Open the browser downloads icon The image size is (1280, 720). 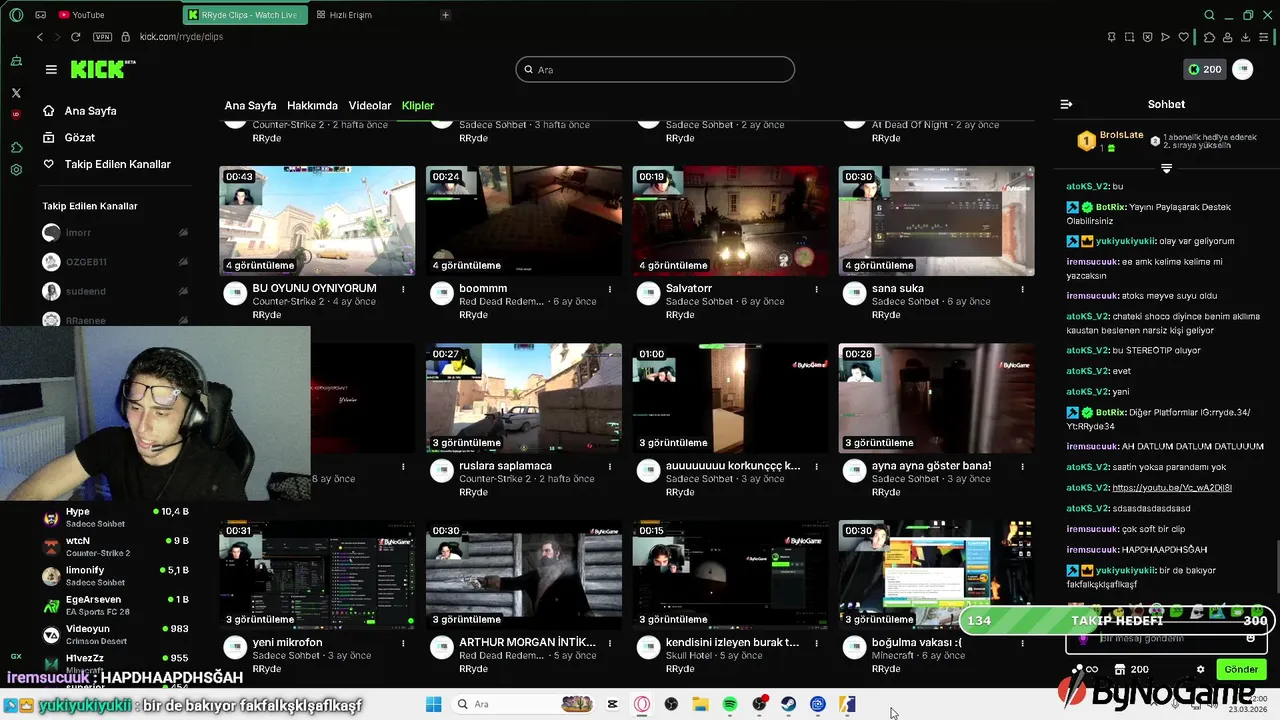(1246, 37)
